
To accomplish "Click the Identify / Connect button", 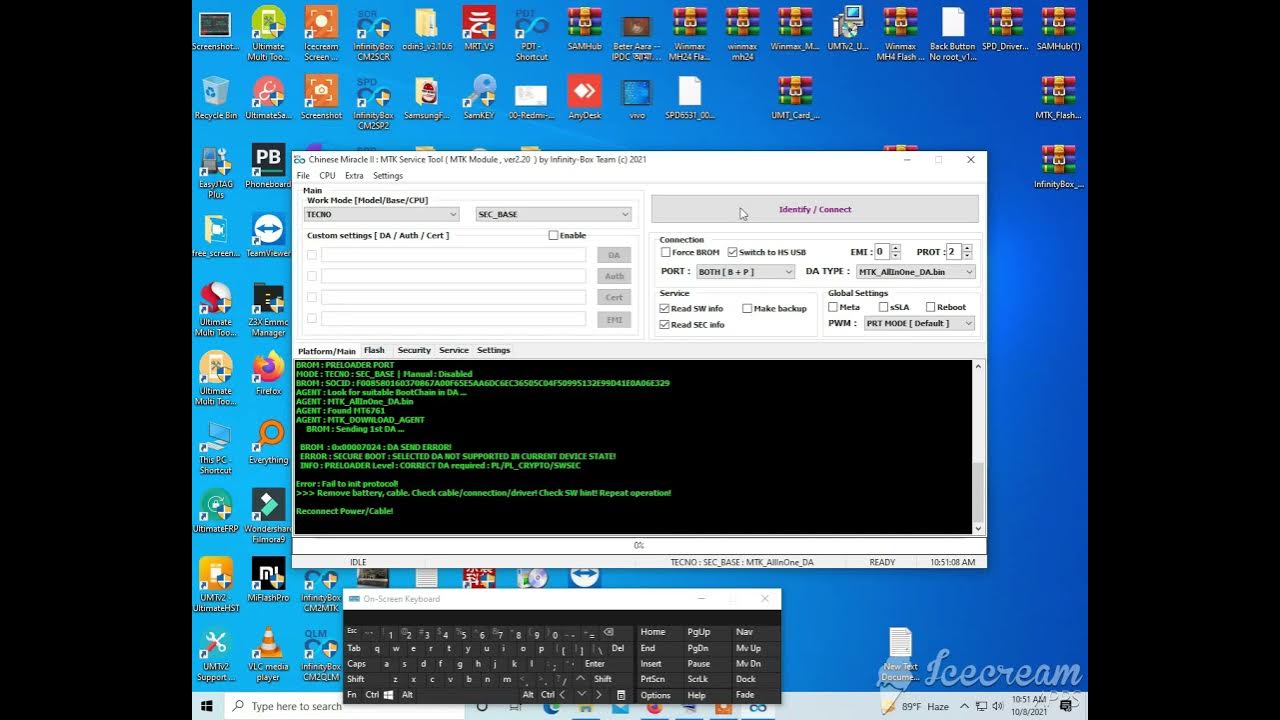I will 814,209.
